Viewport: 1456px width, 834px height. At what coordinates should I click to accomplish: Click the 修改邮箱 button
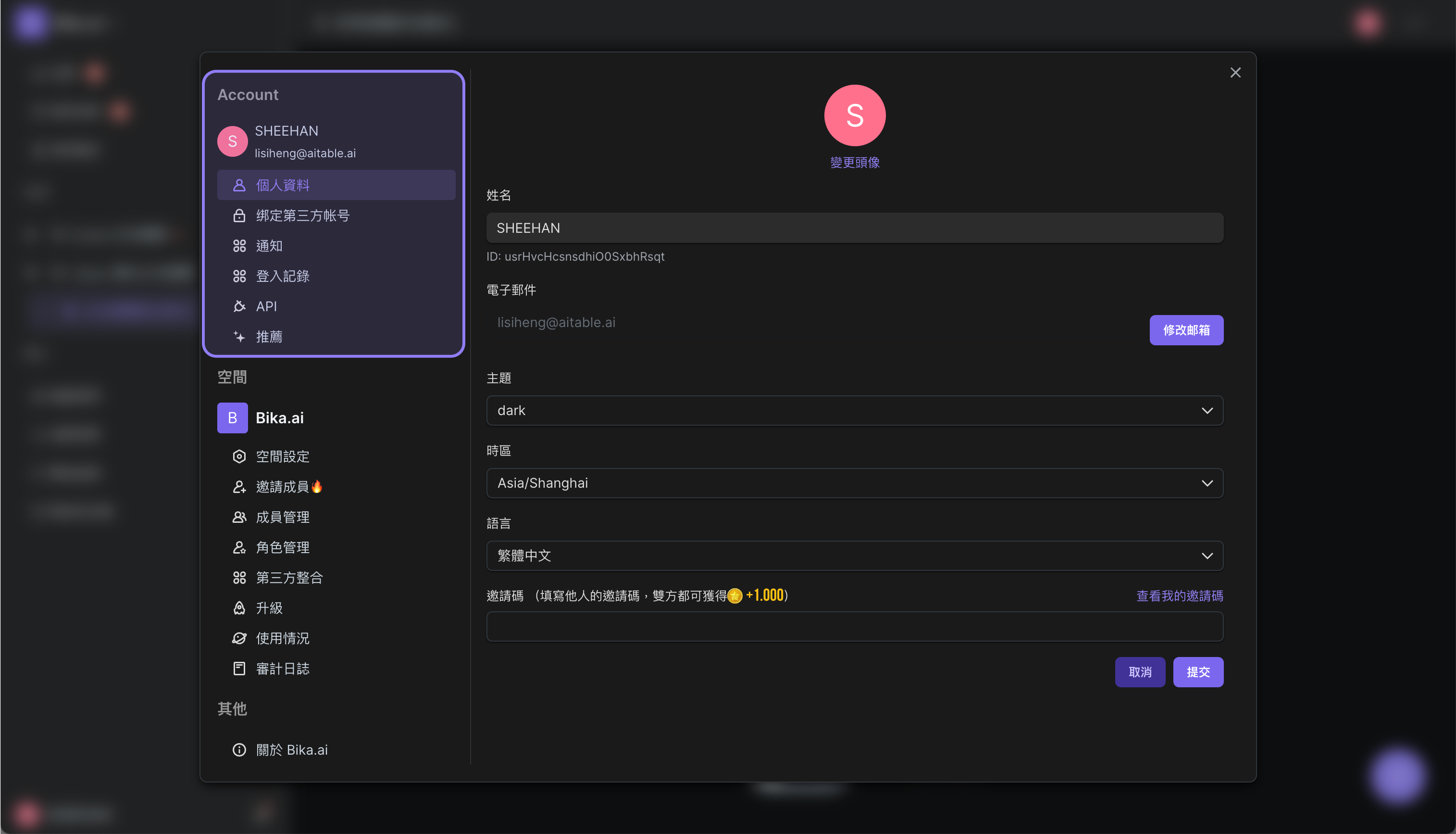(1186, 330)
